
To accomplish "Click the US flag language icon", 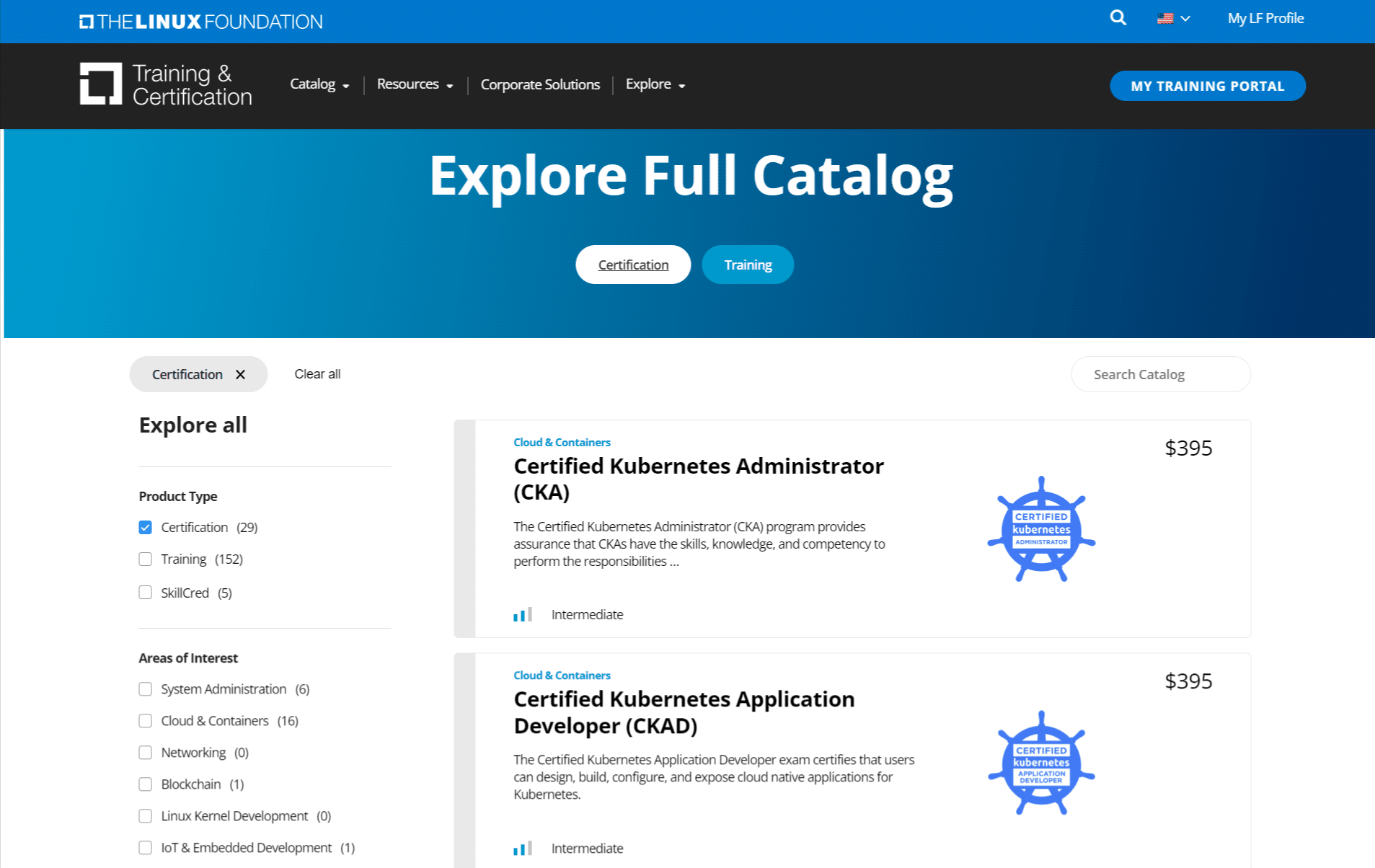I will coord(1164,19).
